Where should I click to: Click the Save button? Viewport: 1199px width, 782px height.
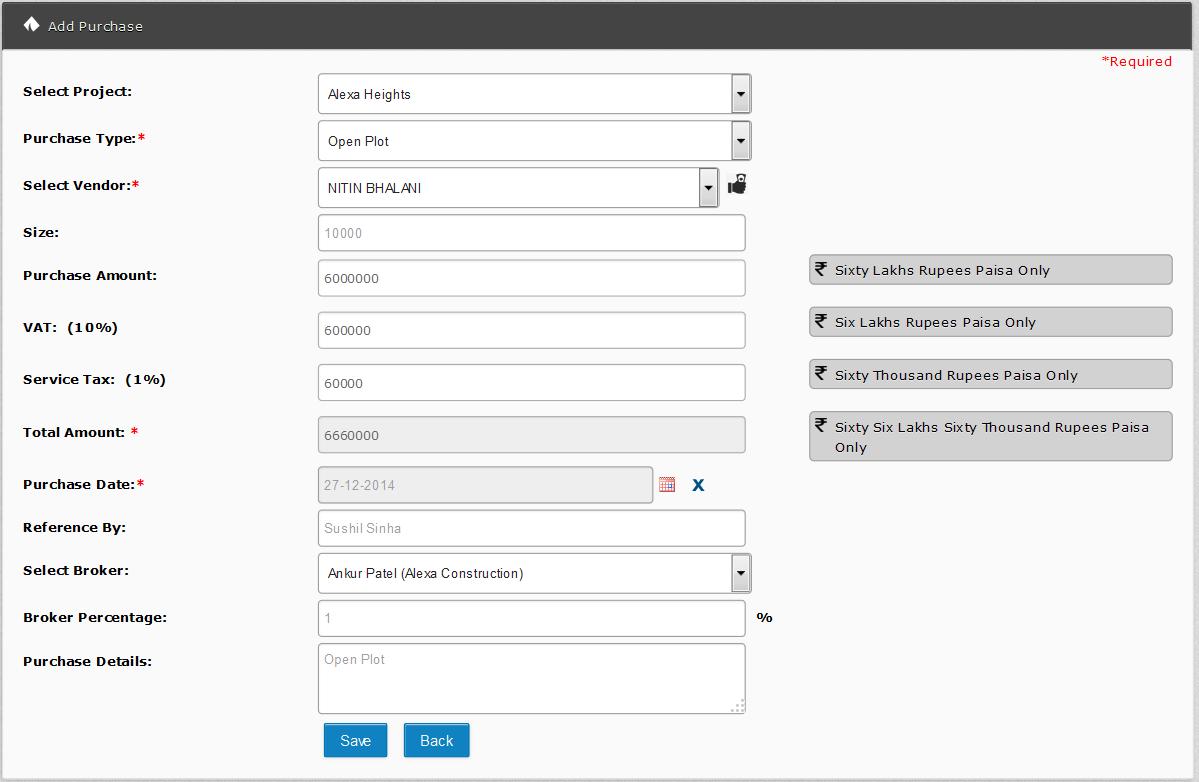pos(355,741)
